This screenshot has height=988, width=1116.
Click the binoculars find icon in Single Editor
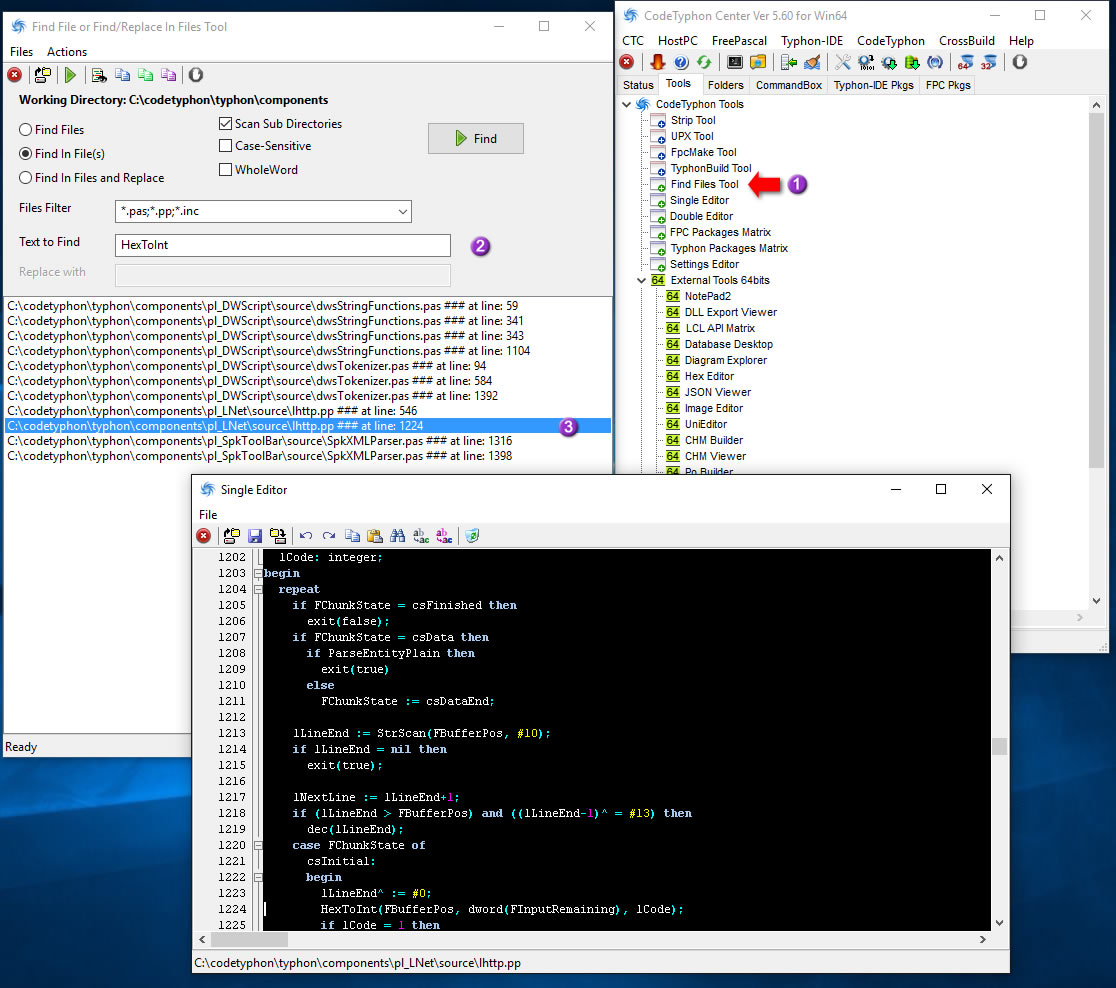point(397,536)
